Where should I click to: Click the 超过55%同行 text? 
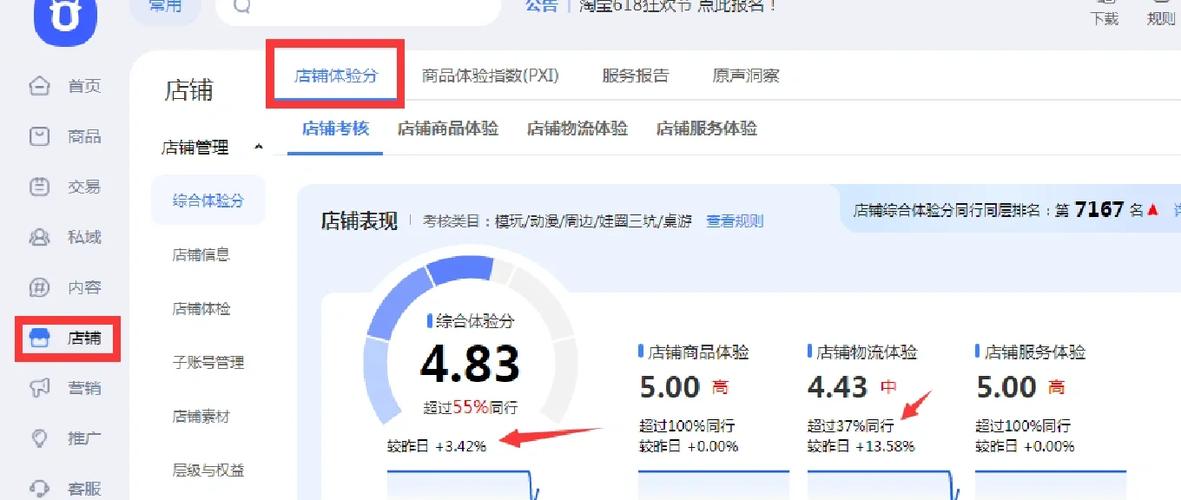click(x=470, y=409)
